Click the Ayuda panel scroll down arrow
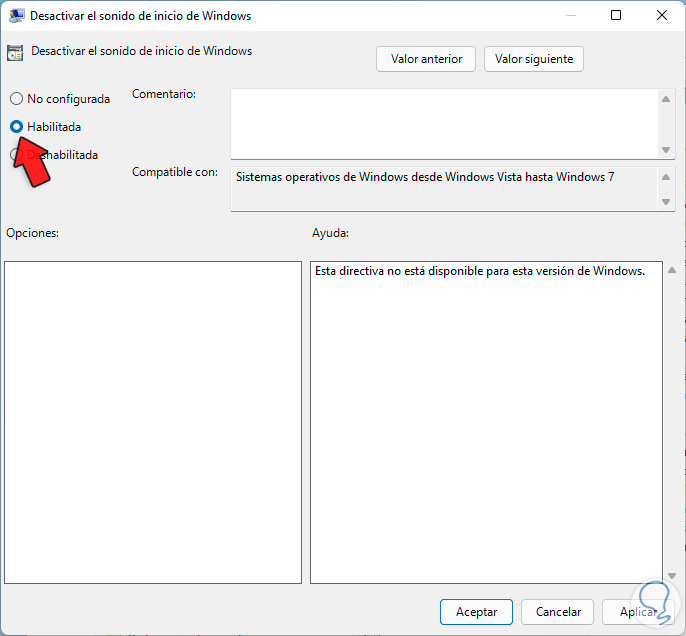 (672, 576)
